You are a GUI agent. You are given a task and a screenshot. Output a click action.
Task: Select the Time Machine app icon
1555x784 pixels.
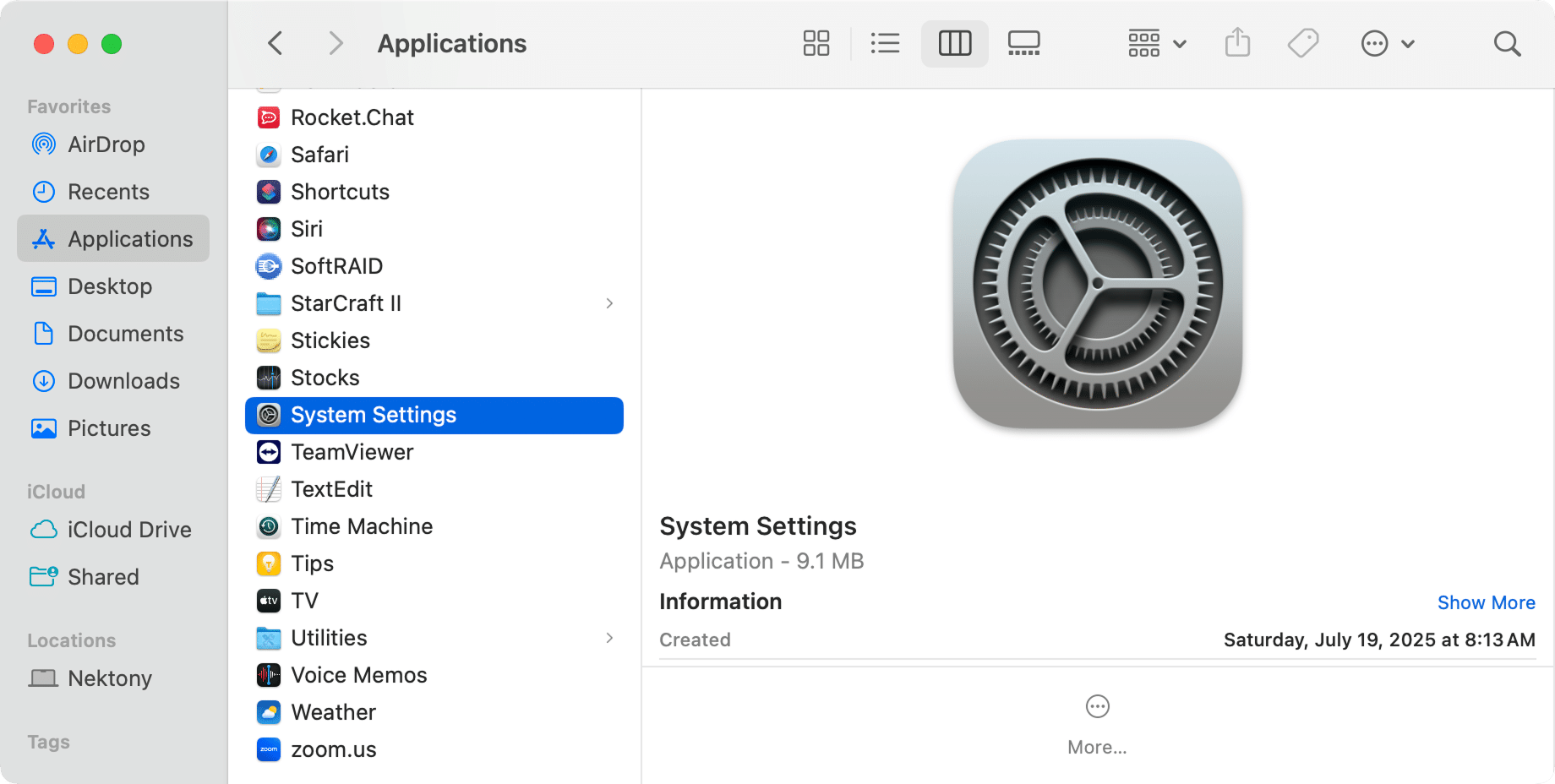(269, 526)
